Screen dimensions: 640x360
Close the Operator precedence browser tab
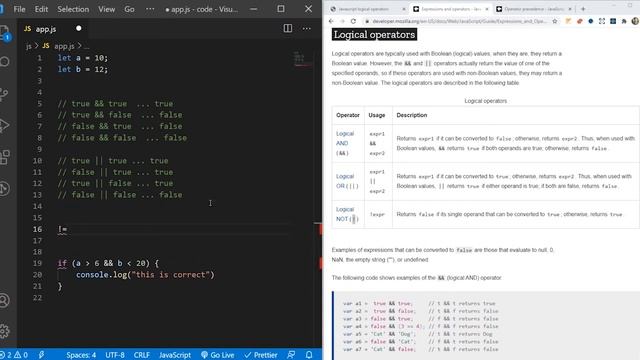click(570, 9)
